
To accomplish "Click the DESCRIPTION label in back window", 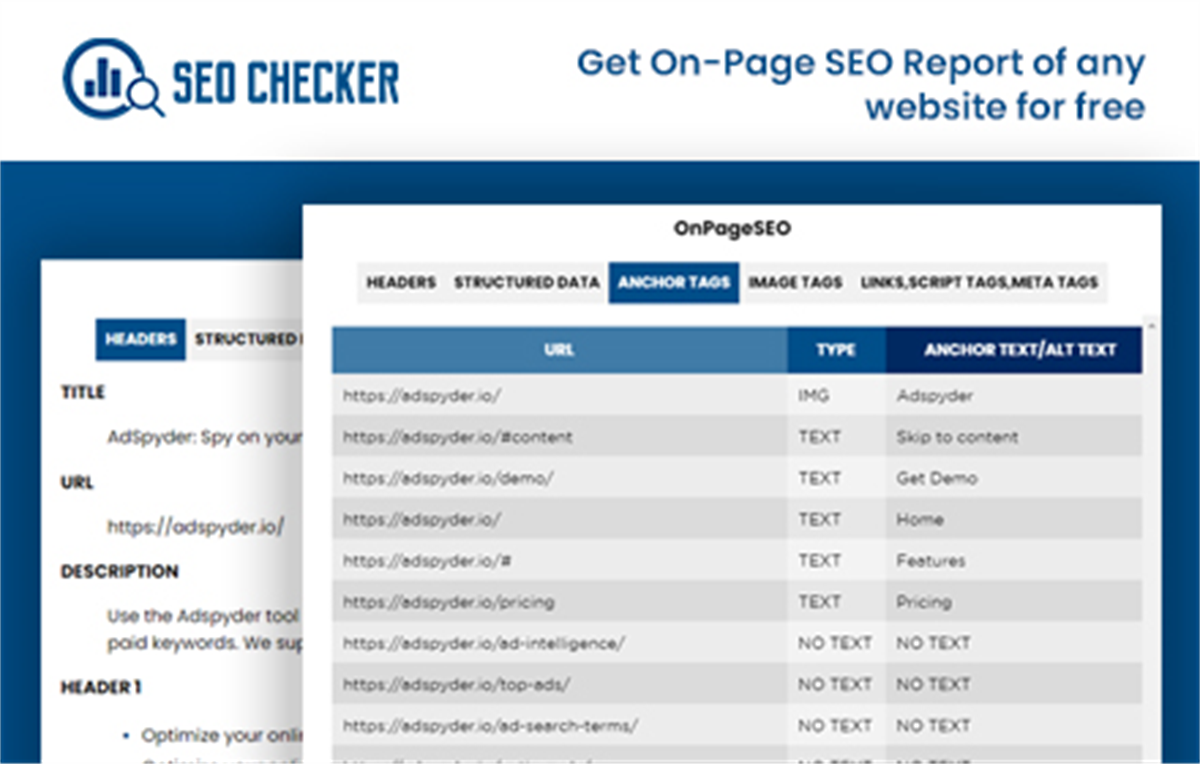I will [119, 572].
